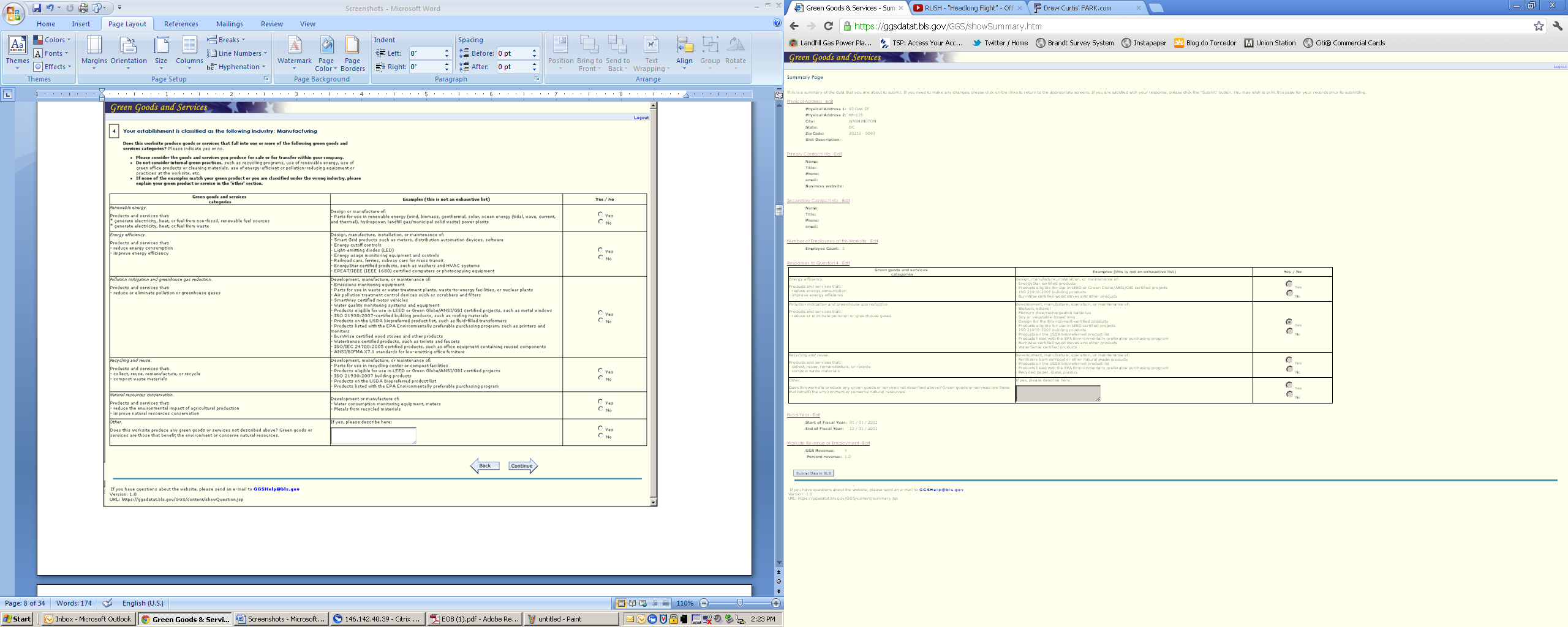Select No radio for Recycling and reuse in summary
Image resolution: width=1568 pixels, height=627 pixels.
pos(1289,369)
